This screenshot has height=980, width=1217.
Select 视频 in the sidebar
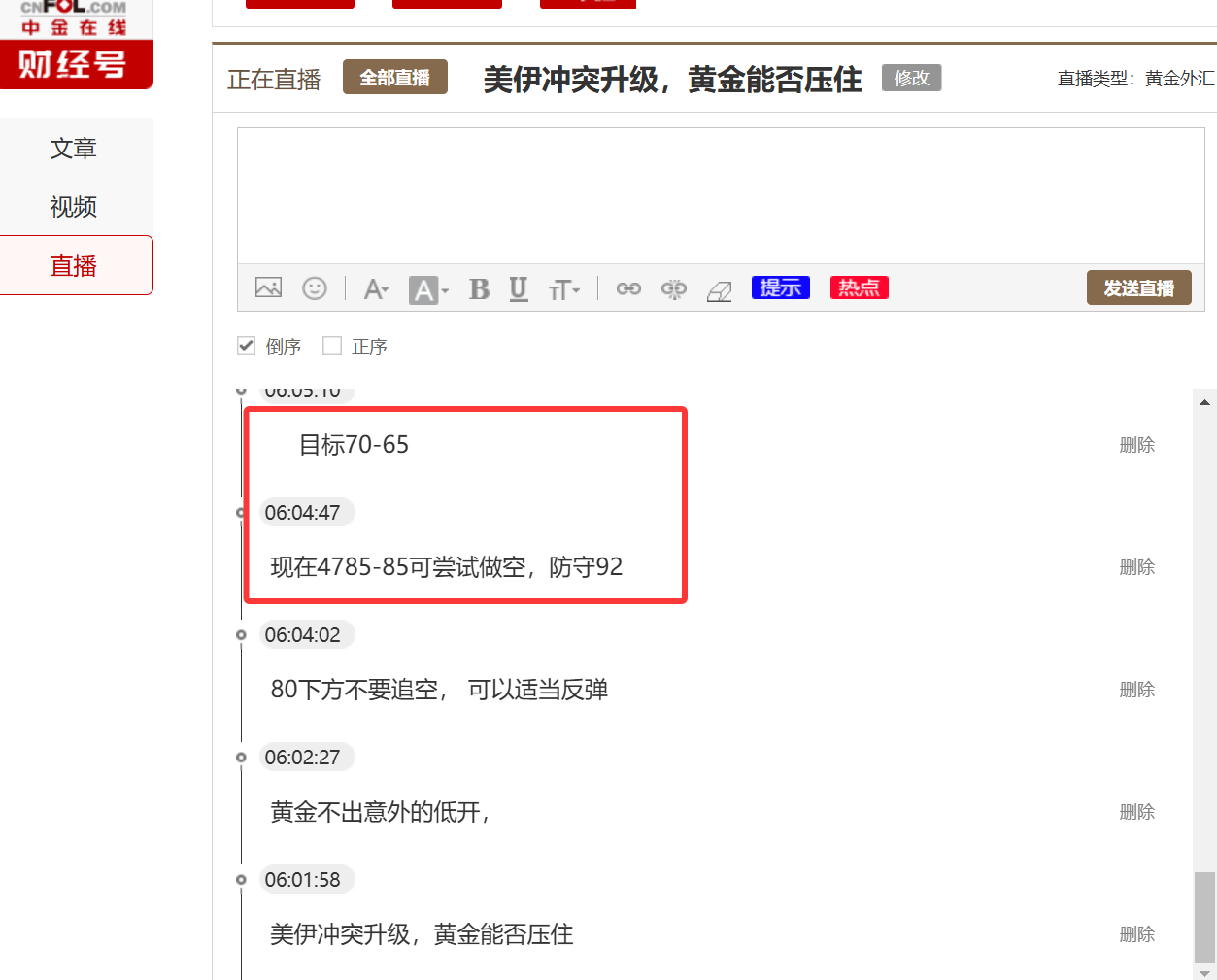[74, 207]
